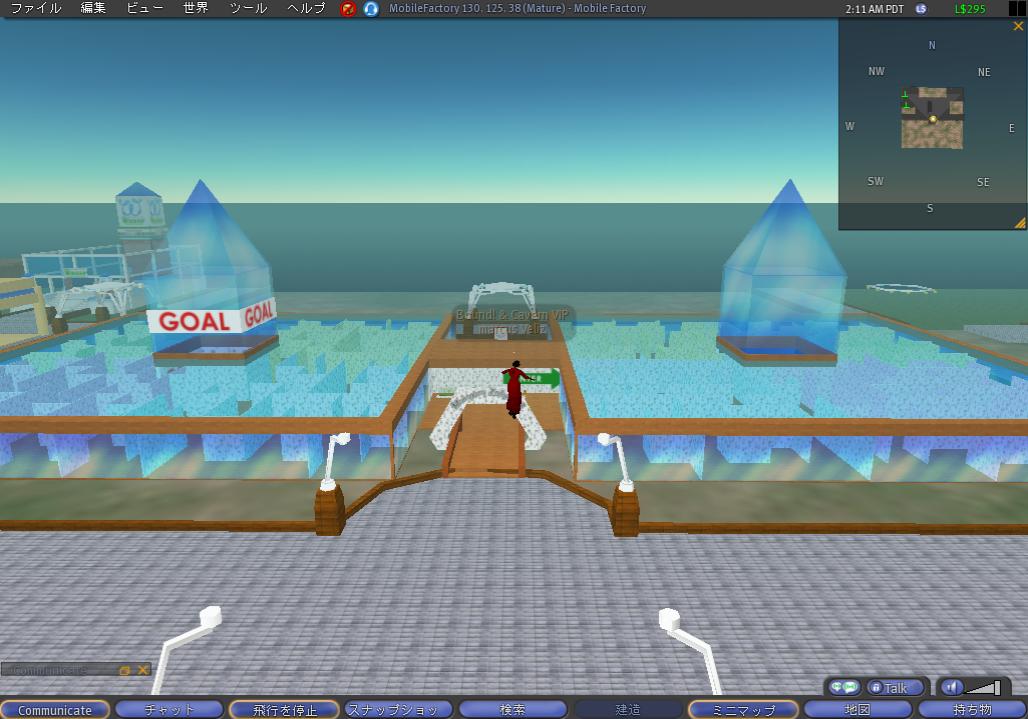The width and height of the screenshot is (1028, 719).
Task: Click the L$295 balance text
Action: point(970,9)
